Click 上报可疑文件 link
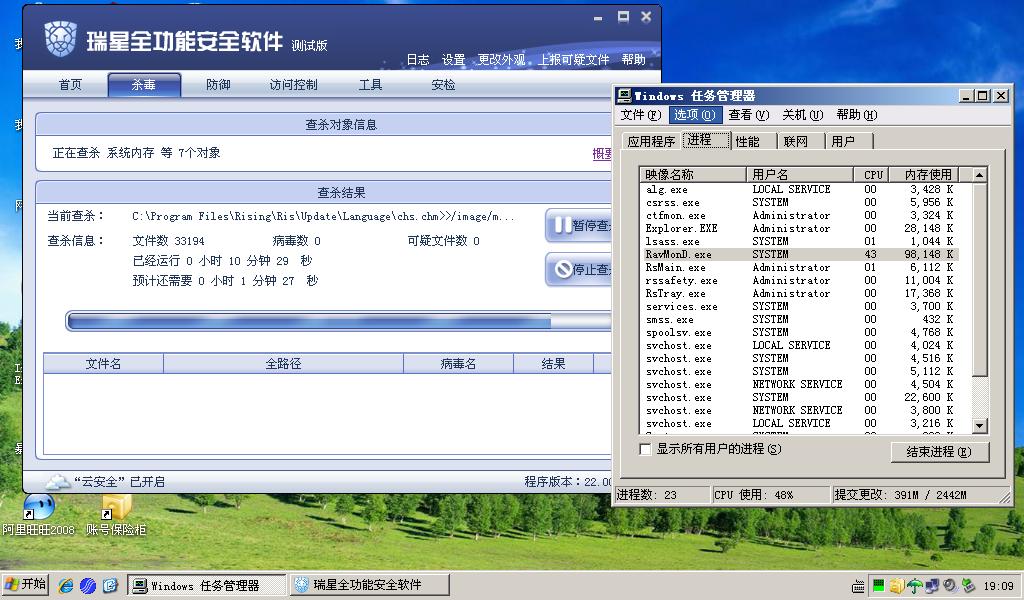 (574, 60)
